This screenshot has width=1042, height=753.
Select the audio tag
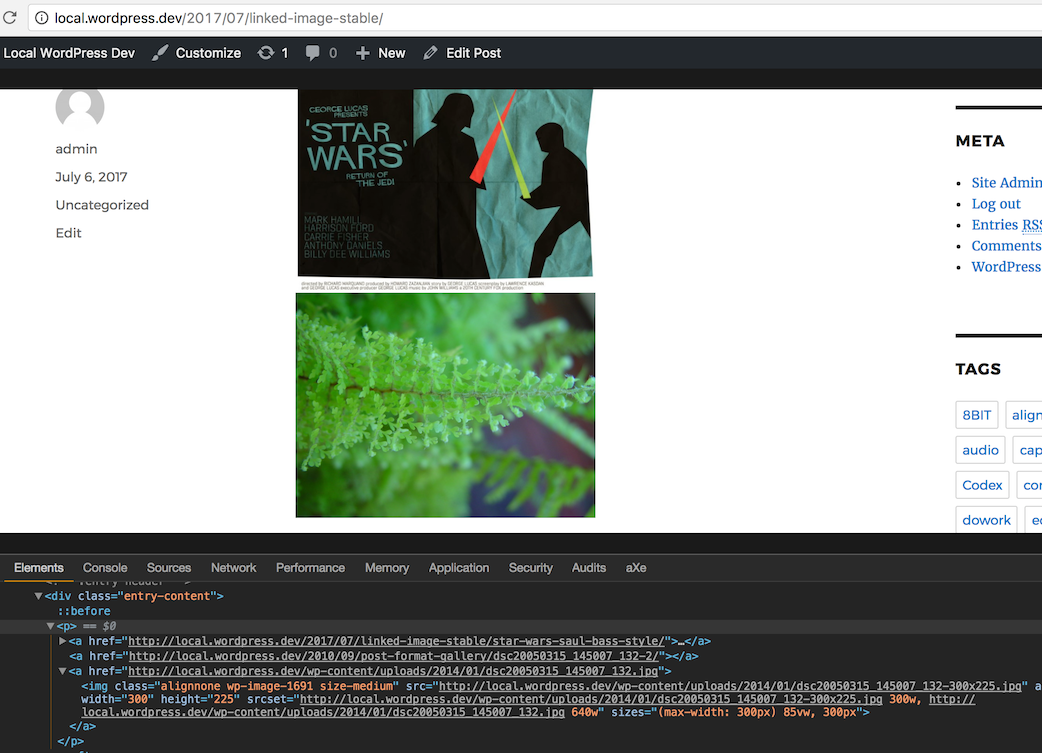tap(980, 450)
